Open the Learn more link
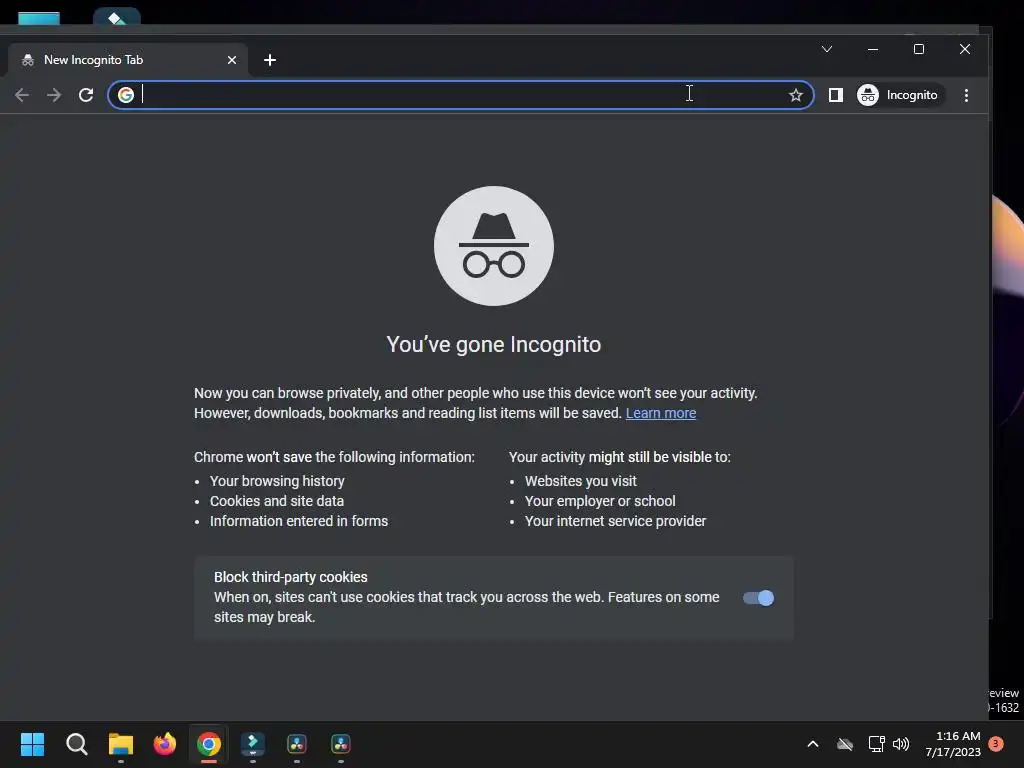1024x768 pixels. coord(661,413)
